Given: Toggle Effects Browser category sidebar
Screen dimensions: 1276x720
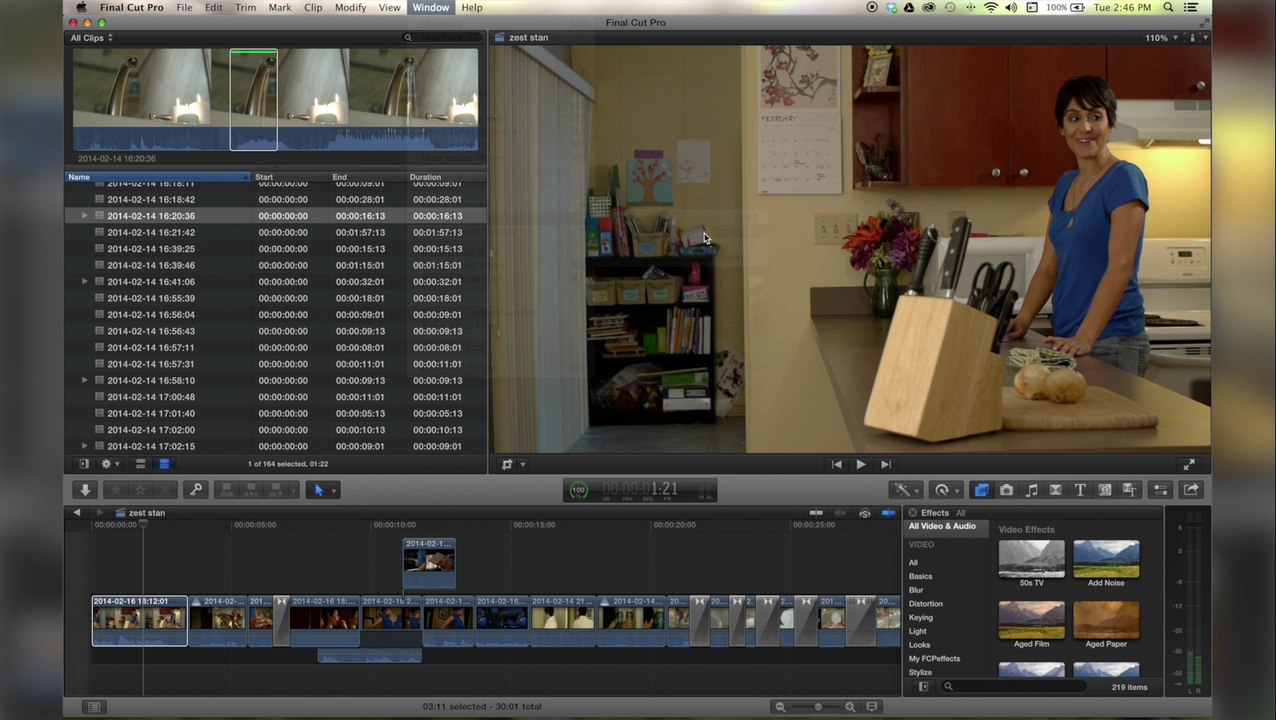Looking at the screenshot, I should point(923,687).
